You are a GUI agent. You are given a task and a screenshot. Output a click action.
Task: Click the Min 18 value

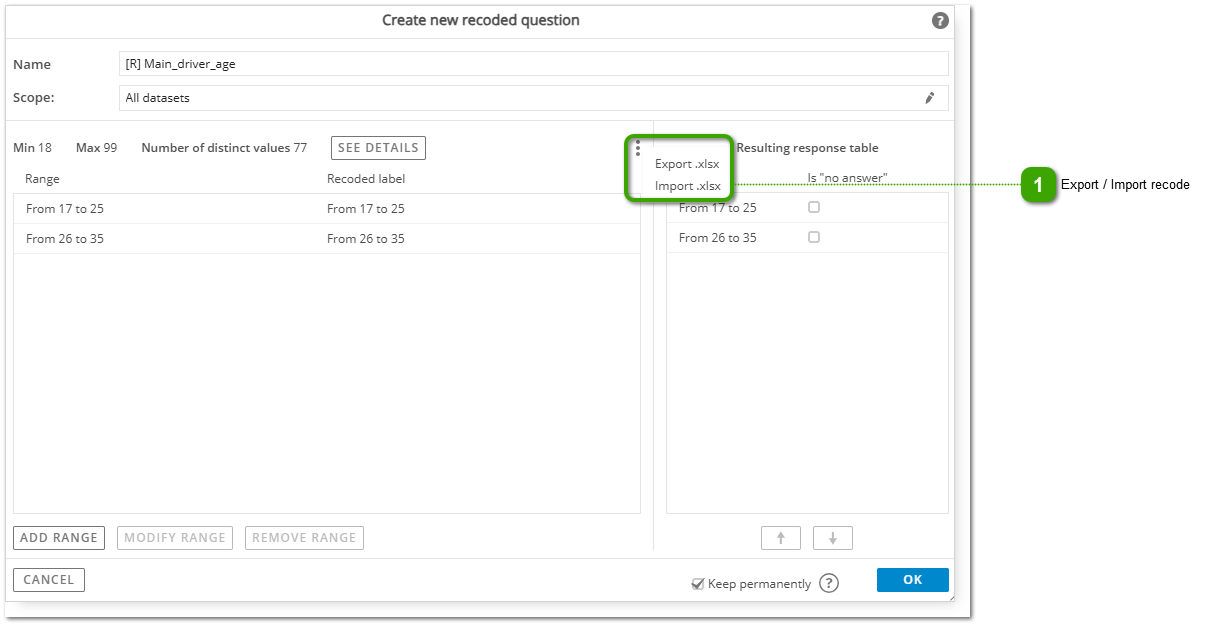(x=32, y=148)
